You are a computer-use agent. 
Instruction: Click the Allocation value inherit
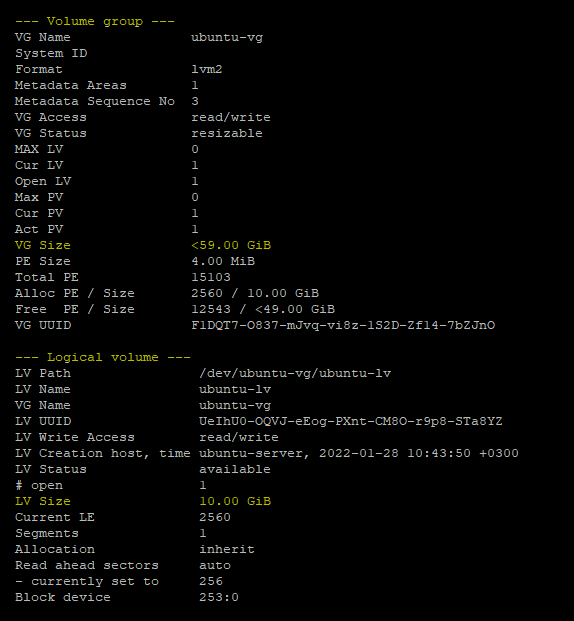pyautogui.click(x=227, y=549)
